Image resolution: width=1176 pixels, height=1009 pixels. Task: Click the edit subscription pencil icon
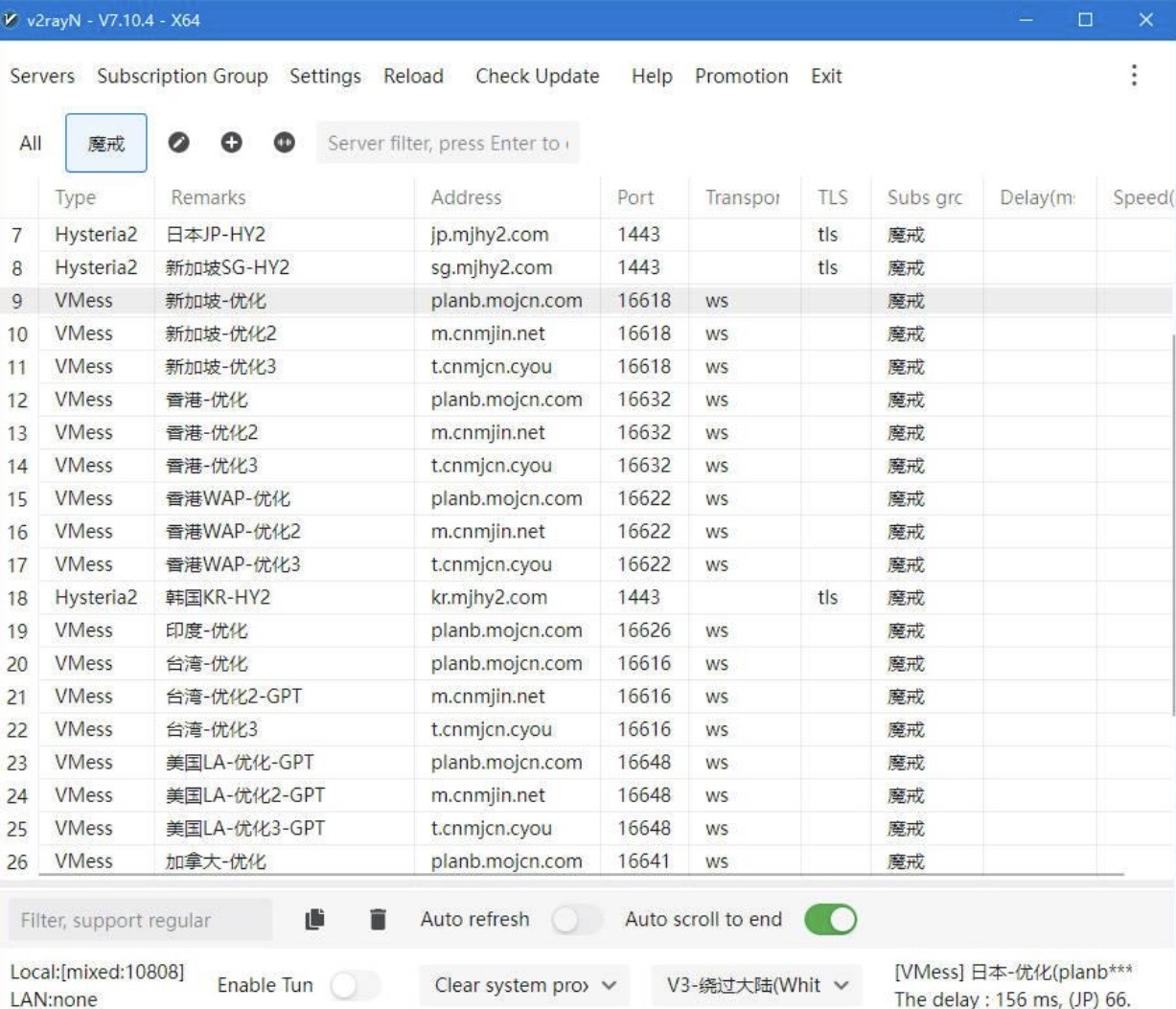pos(178,143)
